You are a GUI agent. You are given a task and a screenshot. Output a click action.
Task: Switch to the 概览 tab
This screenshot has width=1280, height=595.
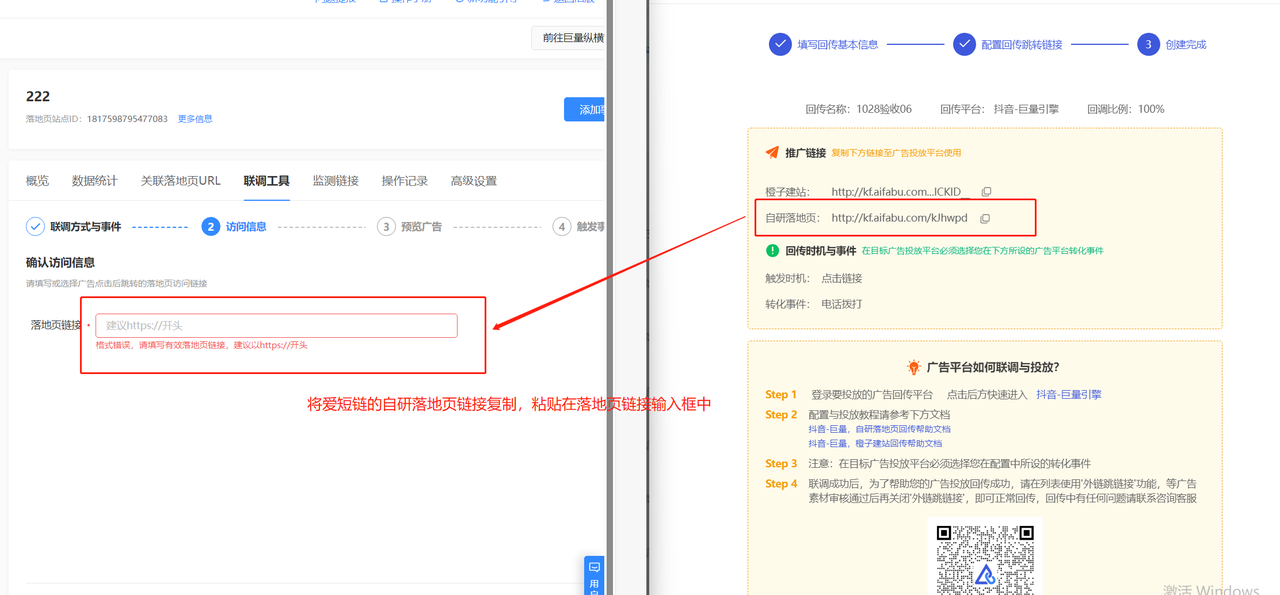point(37,181)
